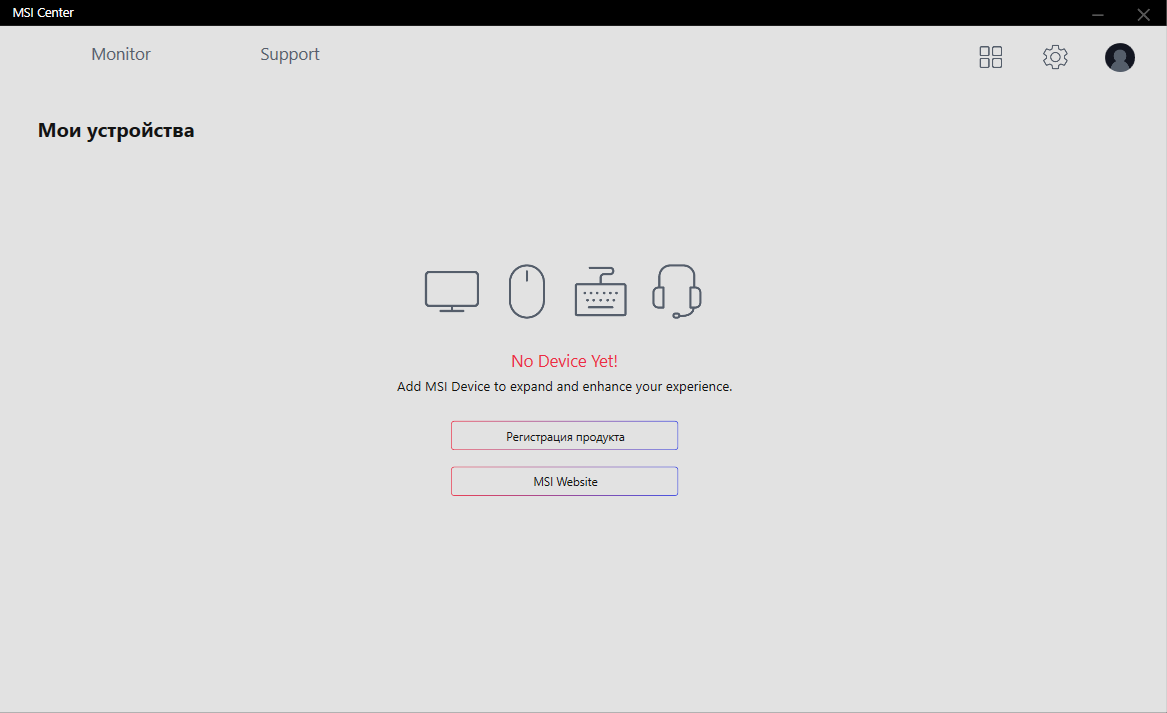Click the Регистрация продукта button
This screenshot has width=1167, height=713.
click(x=564, y=436)
